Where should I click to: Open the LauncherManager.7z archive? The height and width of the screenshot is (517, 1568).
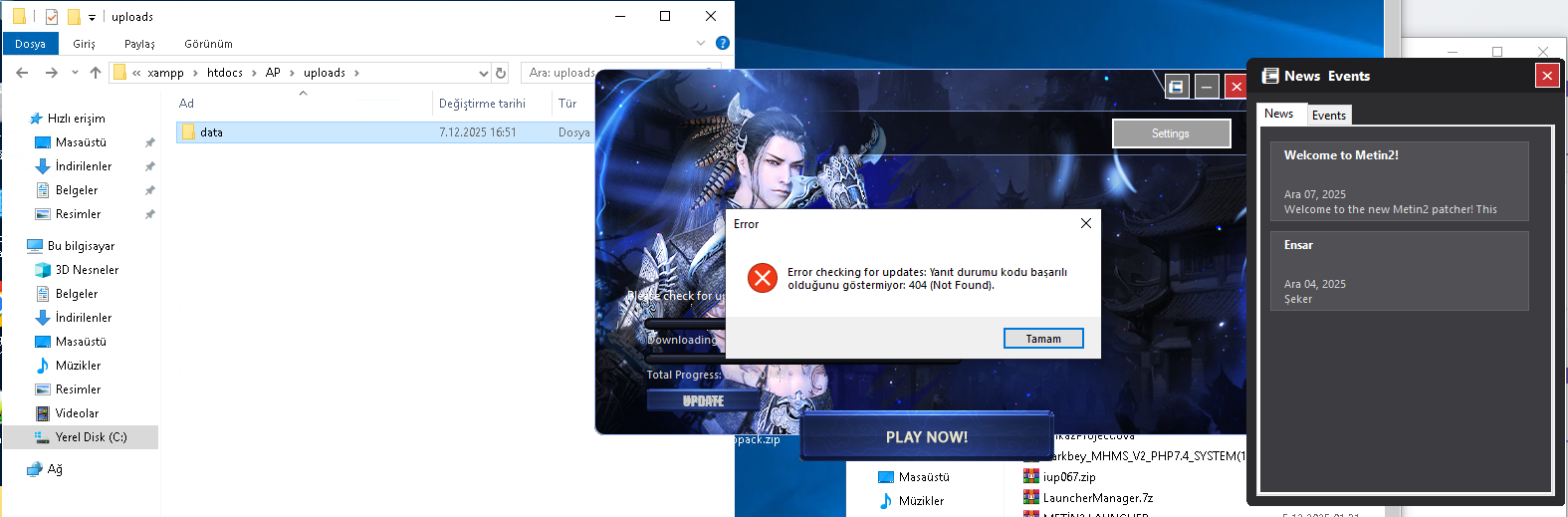coord(1097,498)
